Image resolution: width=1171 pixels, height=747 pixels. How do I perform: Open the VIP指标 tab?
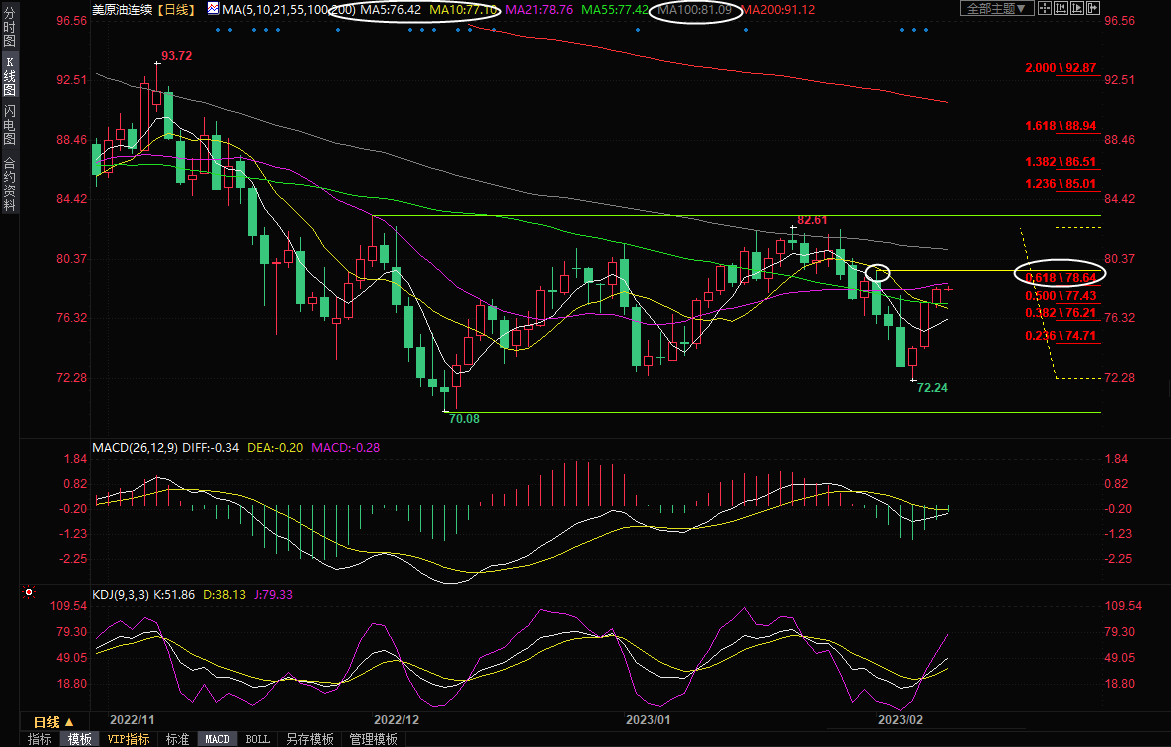click(128, 739)
